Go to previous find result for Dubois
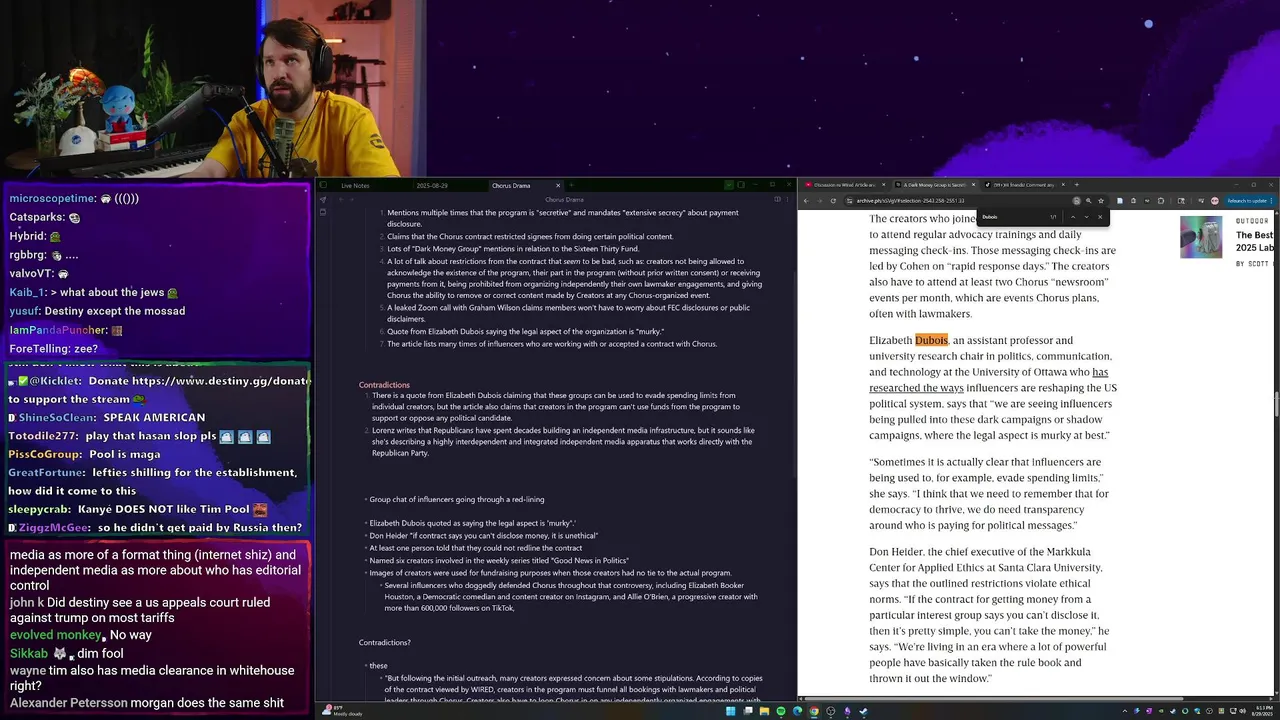This screenshot has height=720, width=1280. tap(1073, 217)
